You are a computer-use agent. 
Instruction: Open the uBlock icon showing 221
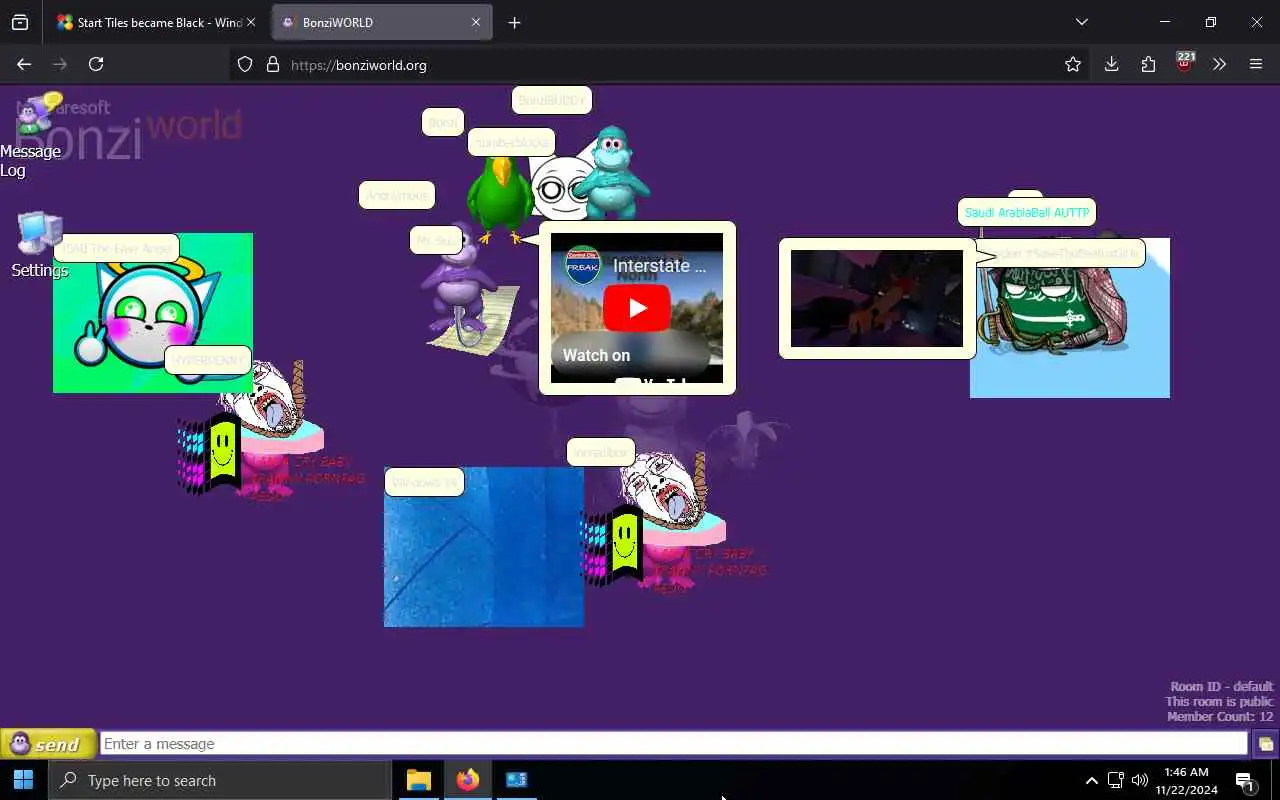(x=1185, y=63)
